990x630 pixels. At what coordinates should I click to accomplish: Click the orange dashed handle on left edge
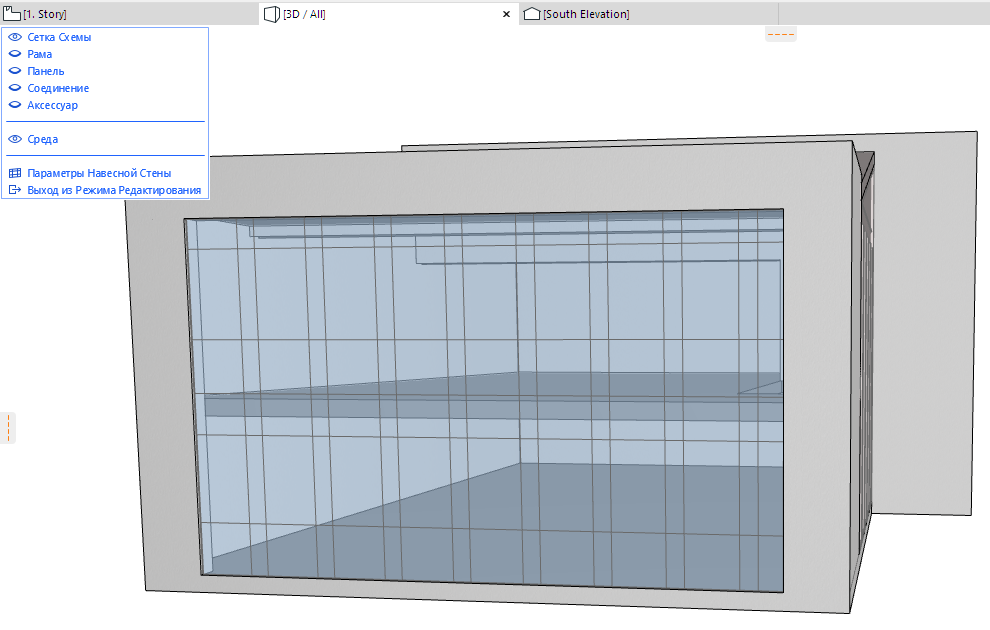7,428
